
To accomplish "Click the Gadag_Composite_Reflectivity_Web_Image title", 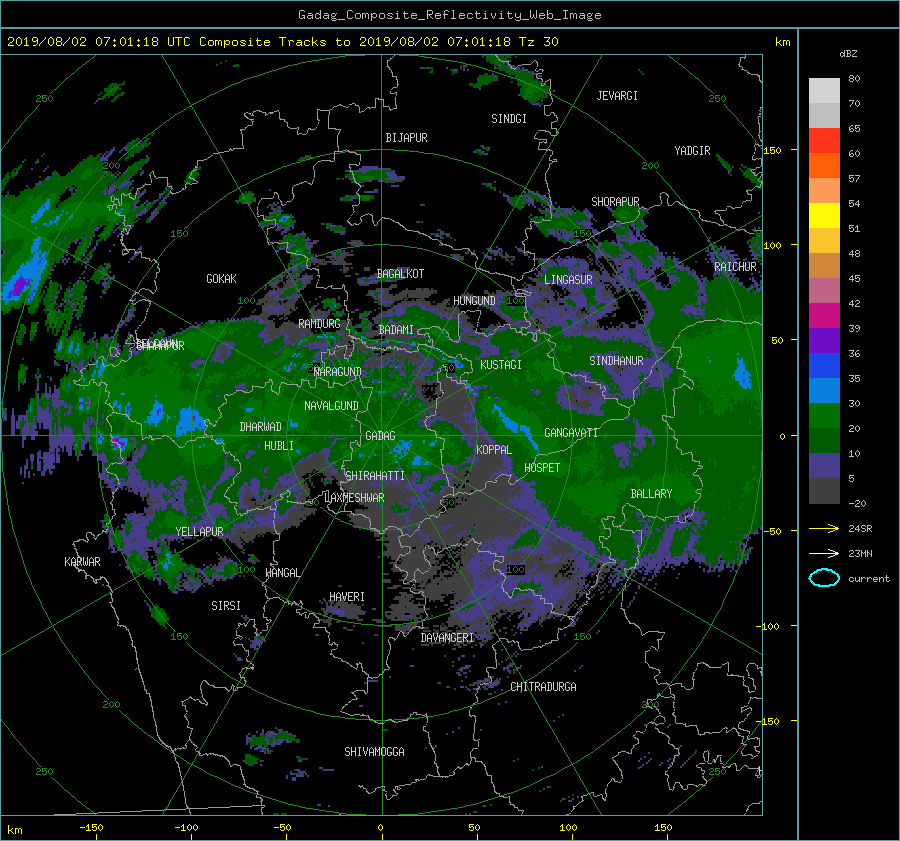I will pos(449,15).
